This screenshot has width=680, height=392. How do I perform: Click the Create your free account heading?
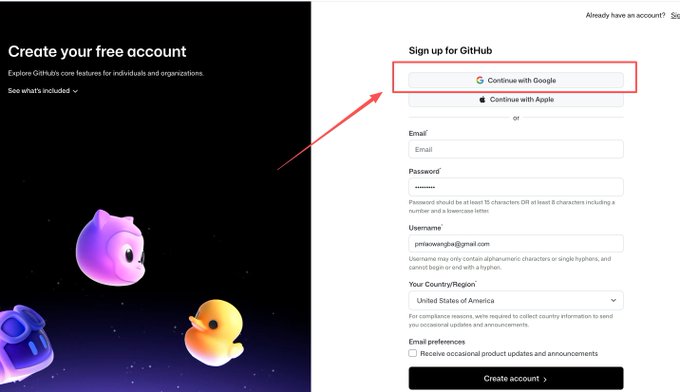[97, 52]
